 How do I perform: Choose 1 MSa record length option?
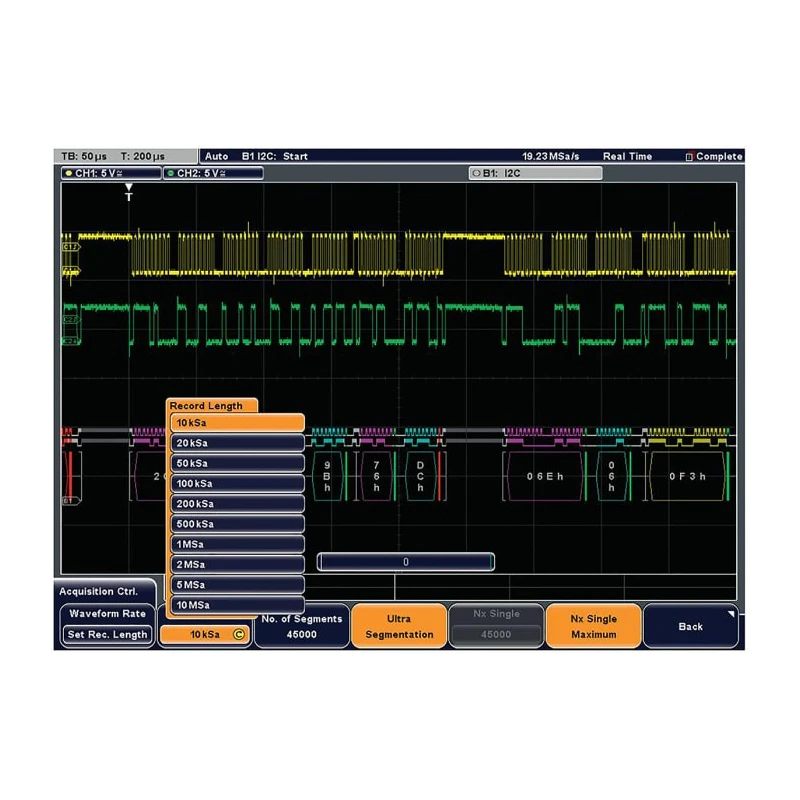237,544
